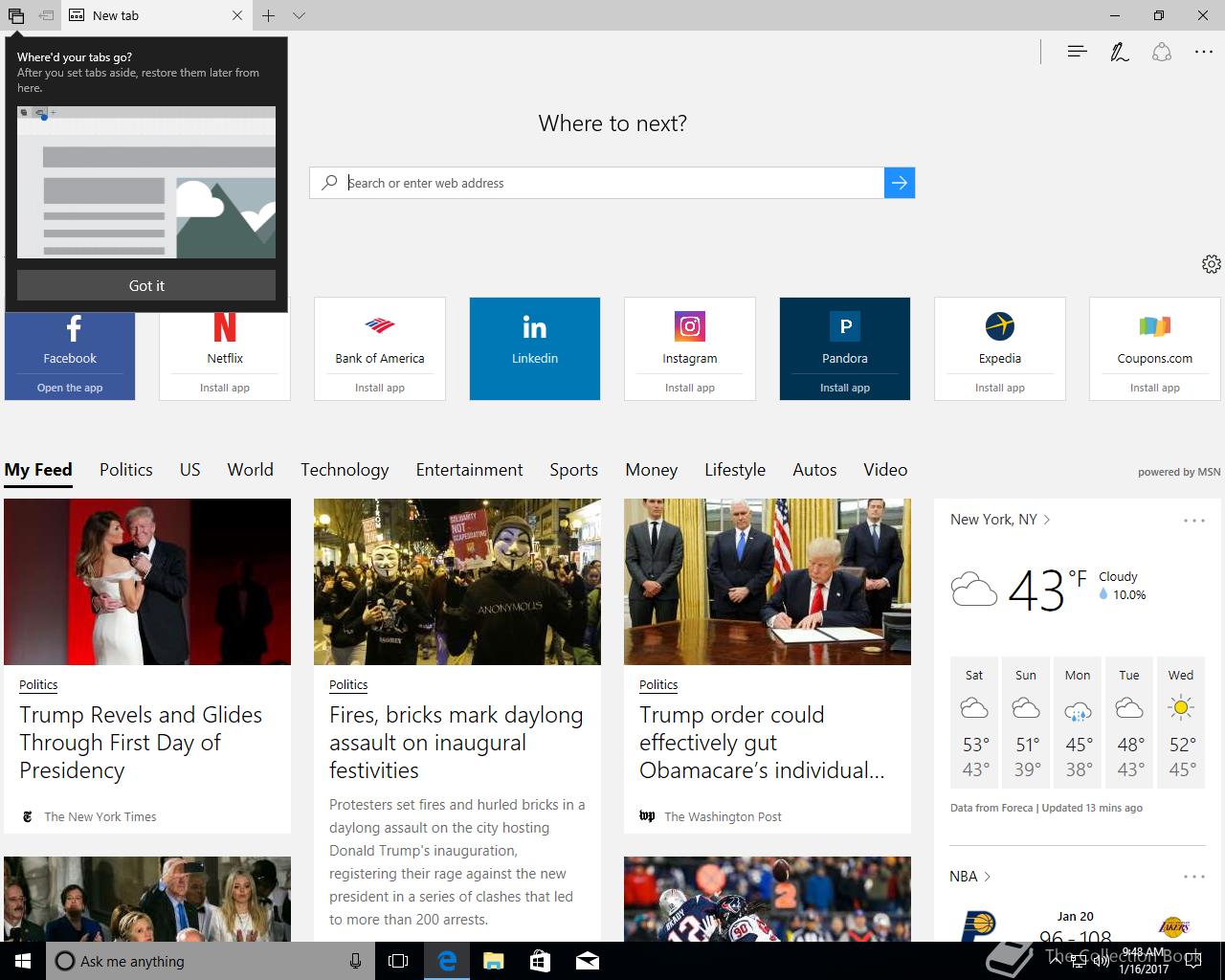
Task: Switch to the Politics feed tab
Action: pos(126,470)
